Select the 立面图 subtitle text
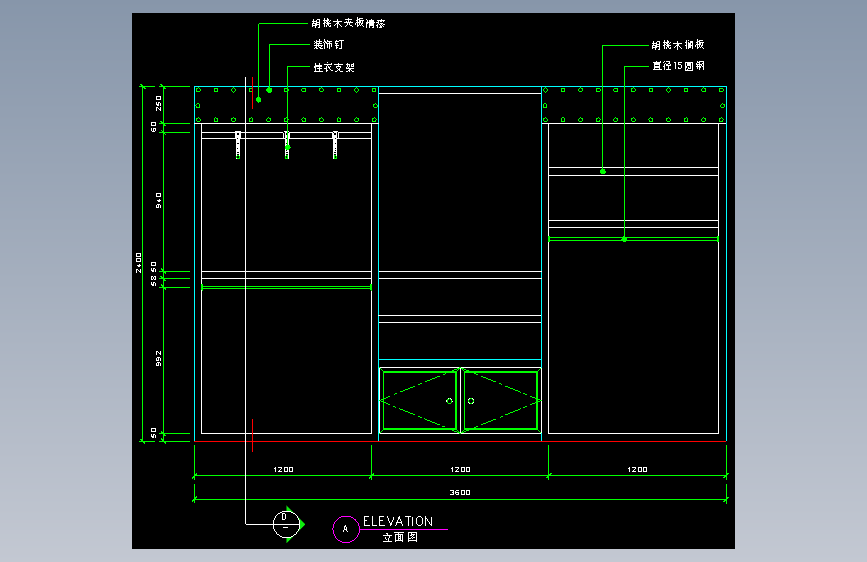867x562 pixels. point(400,537)
